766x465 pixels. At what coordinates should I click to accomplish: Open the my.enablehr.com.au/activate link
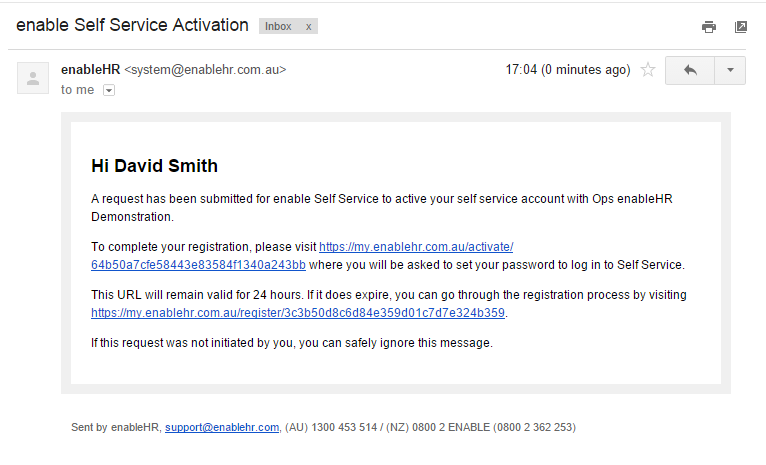point(416,247)
